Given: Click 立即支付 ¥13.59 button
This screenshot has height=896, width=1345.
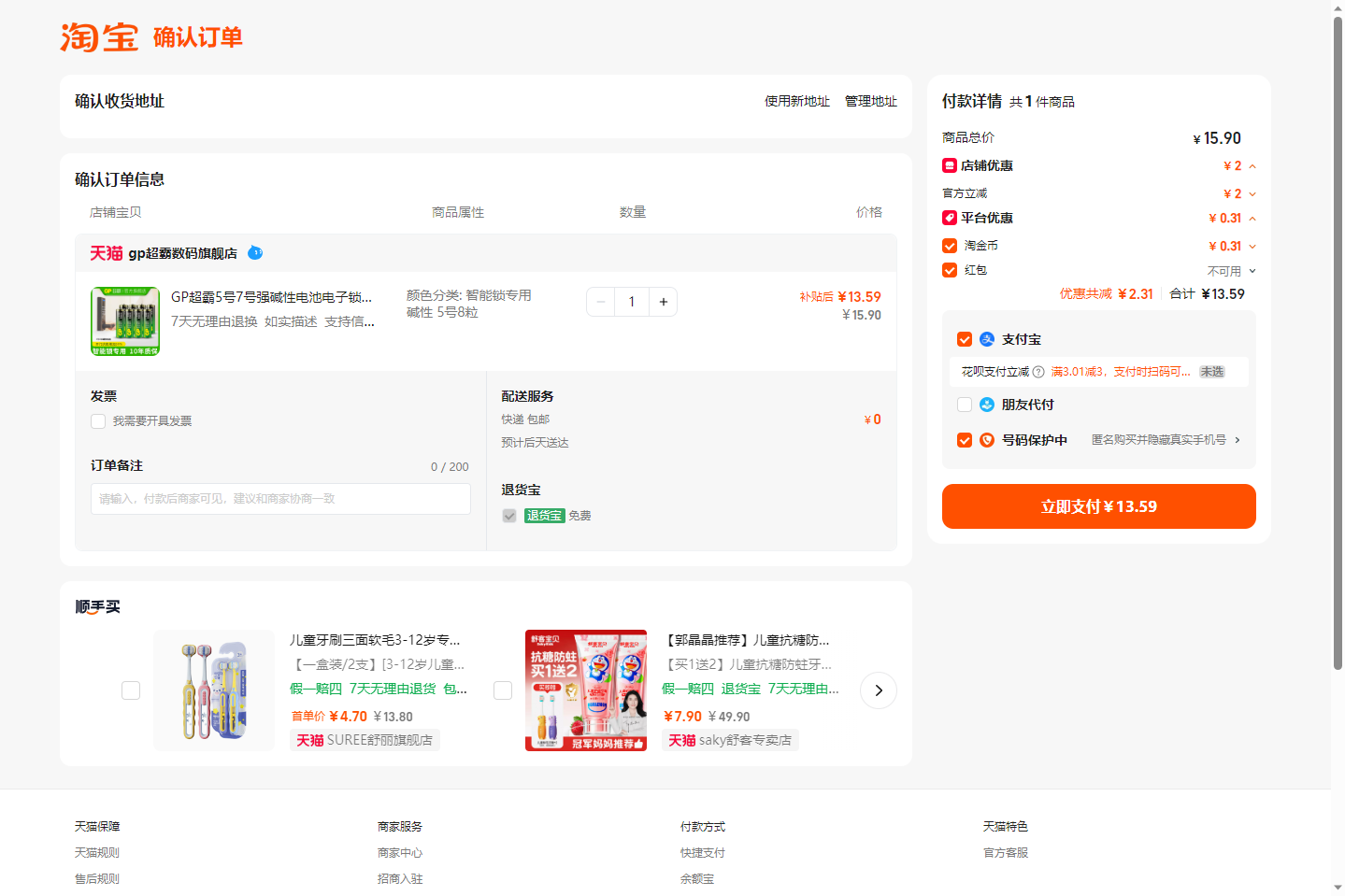Looking at the screenshot, I should [1099, 506].
